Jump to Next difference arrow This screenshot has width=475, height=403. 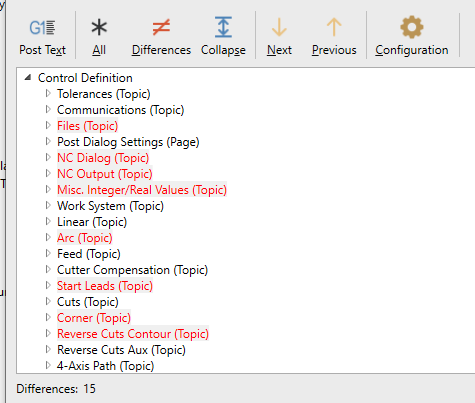pos(279,36)
